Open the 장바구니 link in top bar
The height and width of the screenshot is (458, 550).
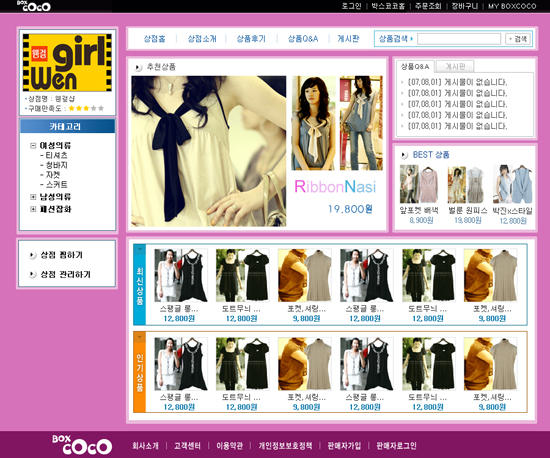tap(464, 6)
